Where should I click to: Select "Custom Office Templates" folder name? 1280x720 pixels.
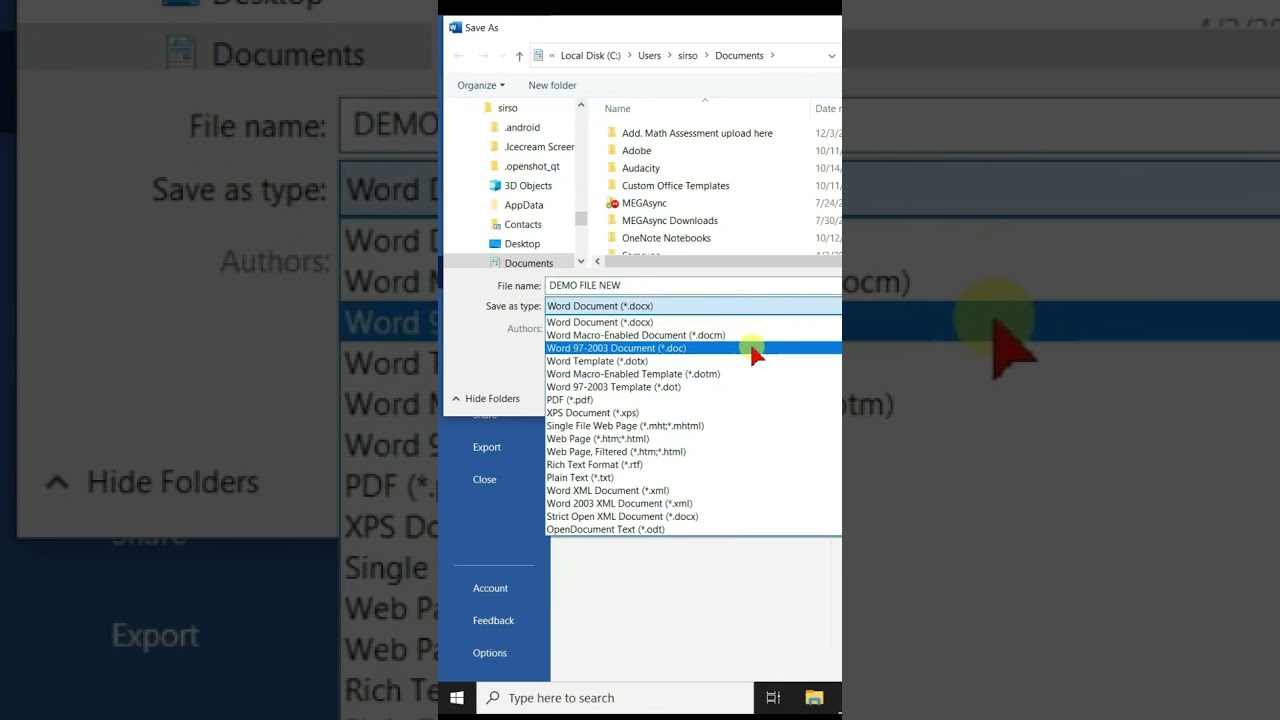point(676,186)
